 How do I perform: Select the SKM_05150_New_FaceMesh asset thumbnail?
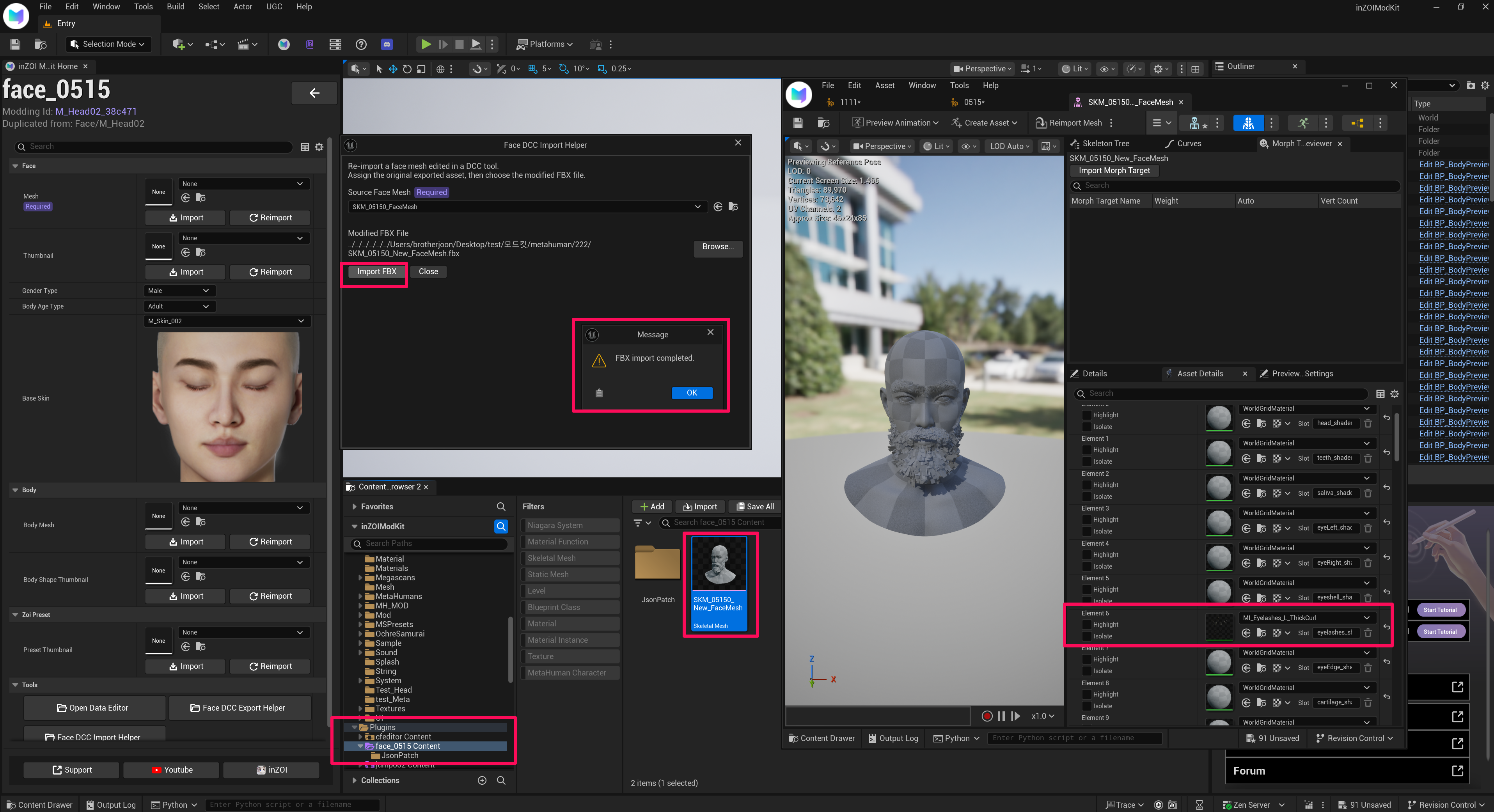point(719,583)
